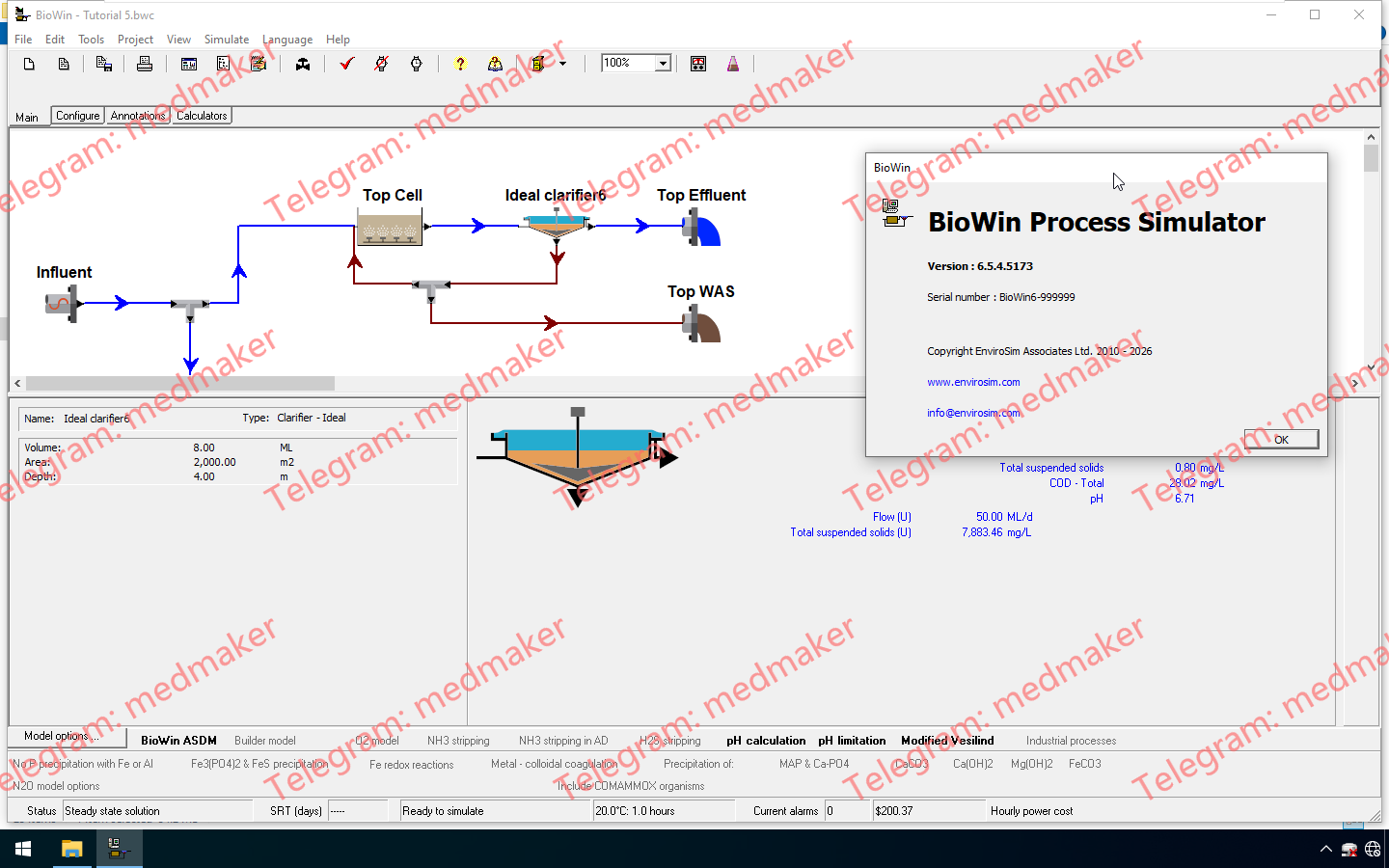This screenshot has width=1389, height=868.
Task: Select the Influent element on the flowsheet
Action: click(62, 303)
